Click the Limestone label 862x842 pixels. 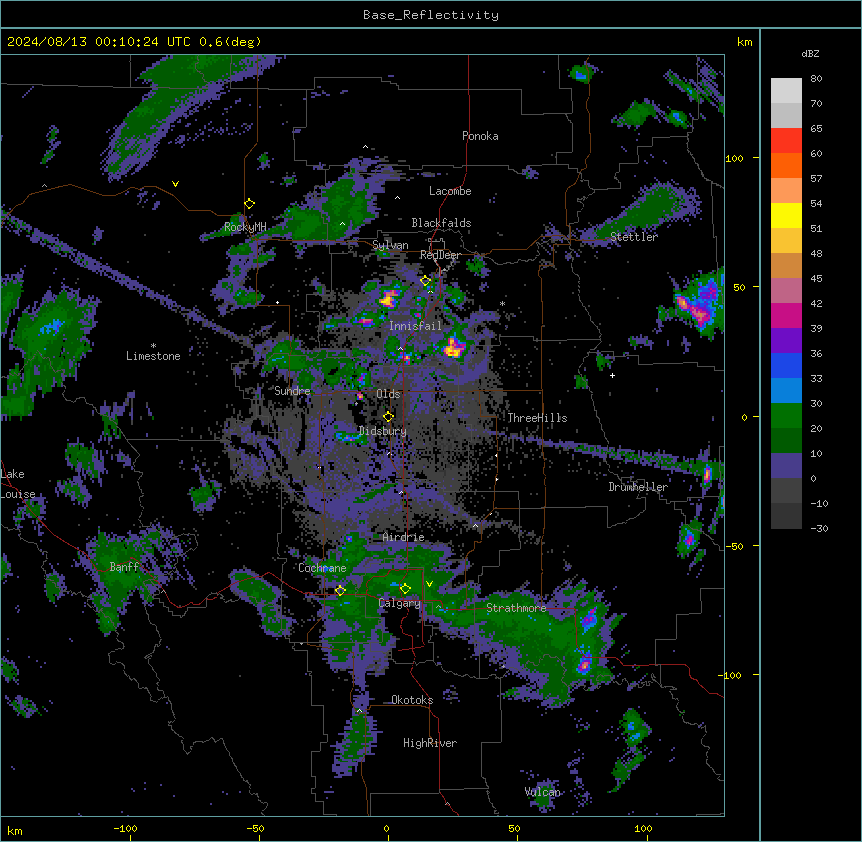pyautogui.click(x=153, y=356)
